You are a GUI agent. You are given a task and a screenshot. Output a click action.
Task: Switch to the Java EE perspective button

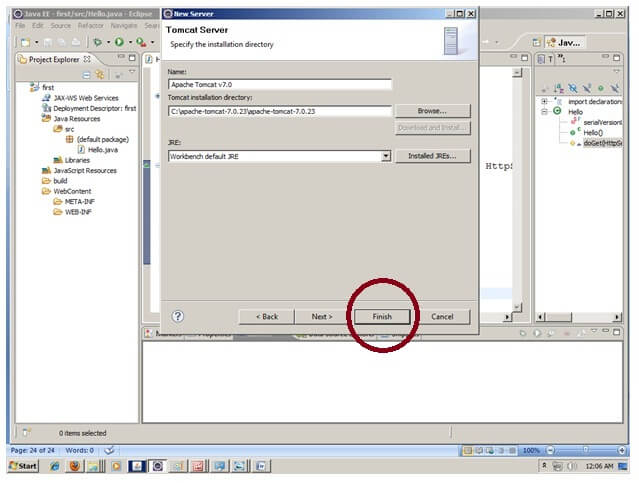565,42
